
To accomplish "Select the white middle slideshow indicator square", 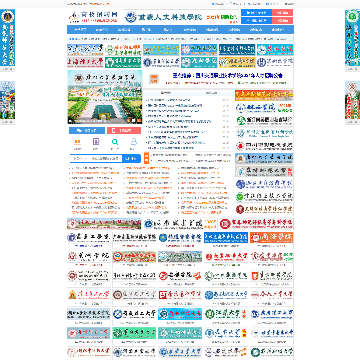I will tap(133, 121).
